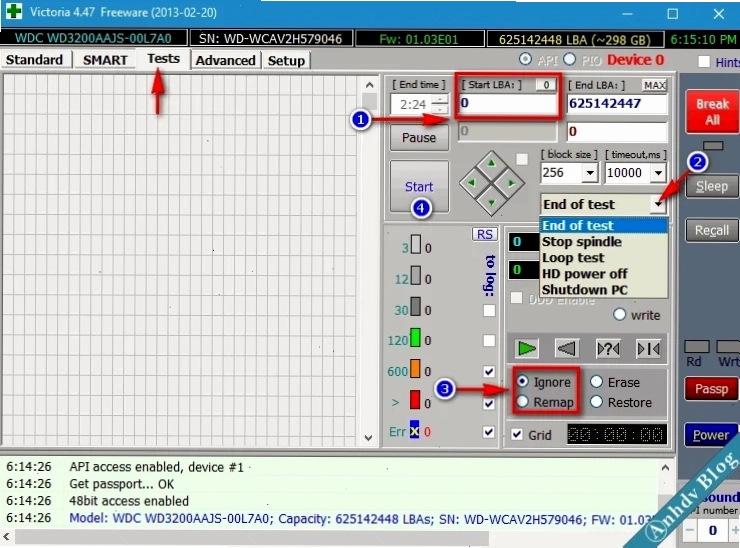The image size is (740, 548).
Task: Click the End LBA input field
Action: tap(616, 103)
